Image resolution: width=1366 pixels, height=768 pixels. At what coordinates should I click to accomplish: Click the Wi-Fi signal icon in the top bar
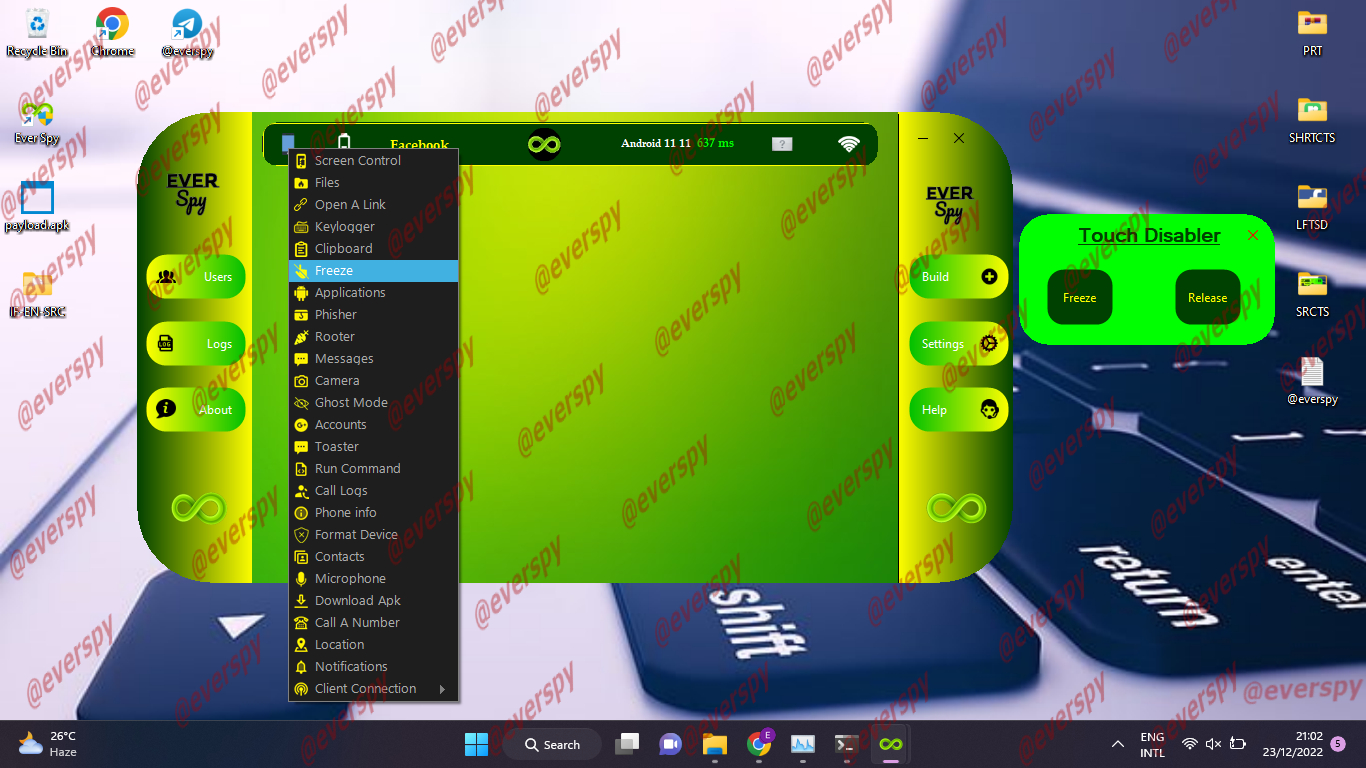click(849, 144)
